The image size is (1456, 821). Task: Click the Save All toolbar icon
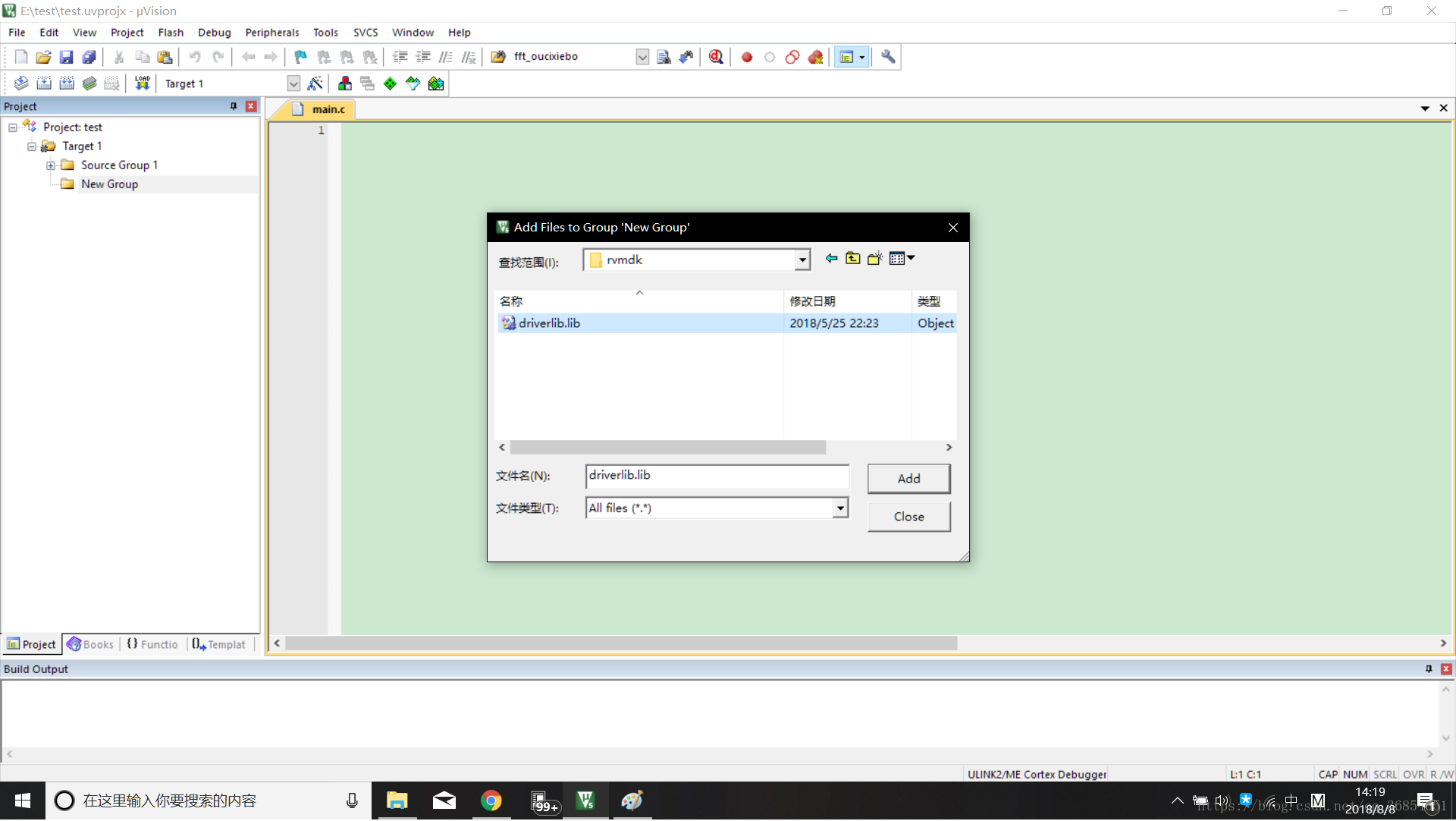[x=89, y=57]
